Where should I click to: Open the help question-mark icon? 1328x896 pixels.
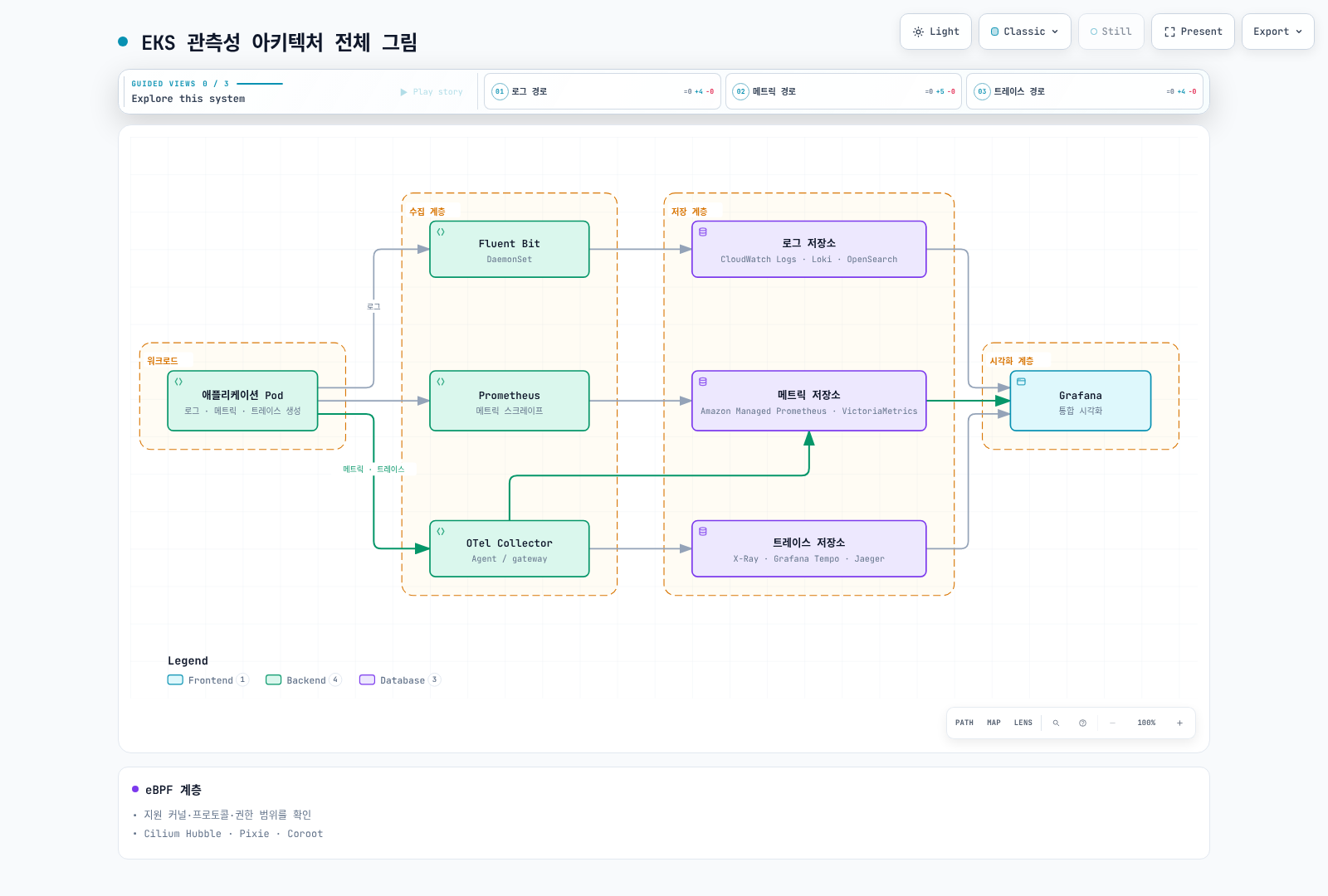tap(1082, 723)
